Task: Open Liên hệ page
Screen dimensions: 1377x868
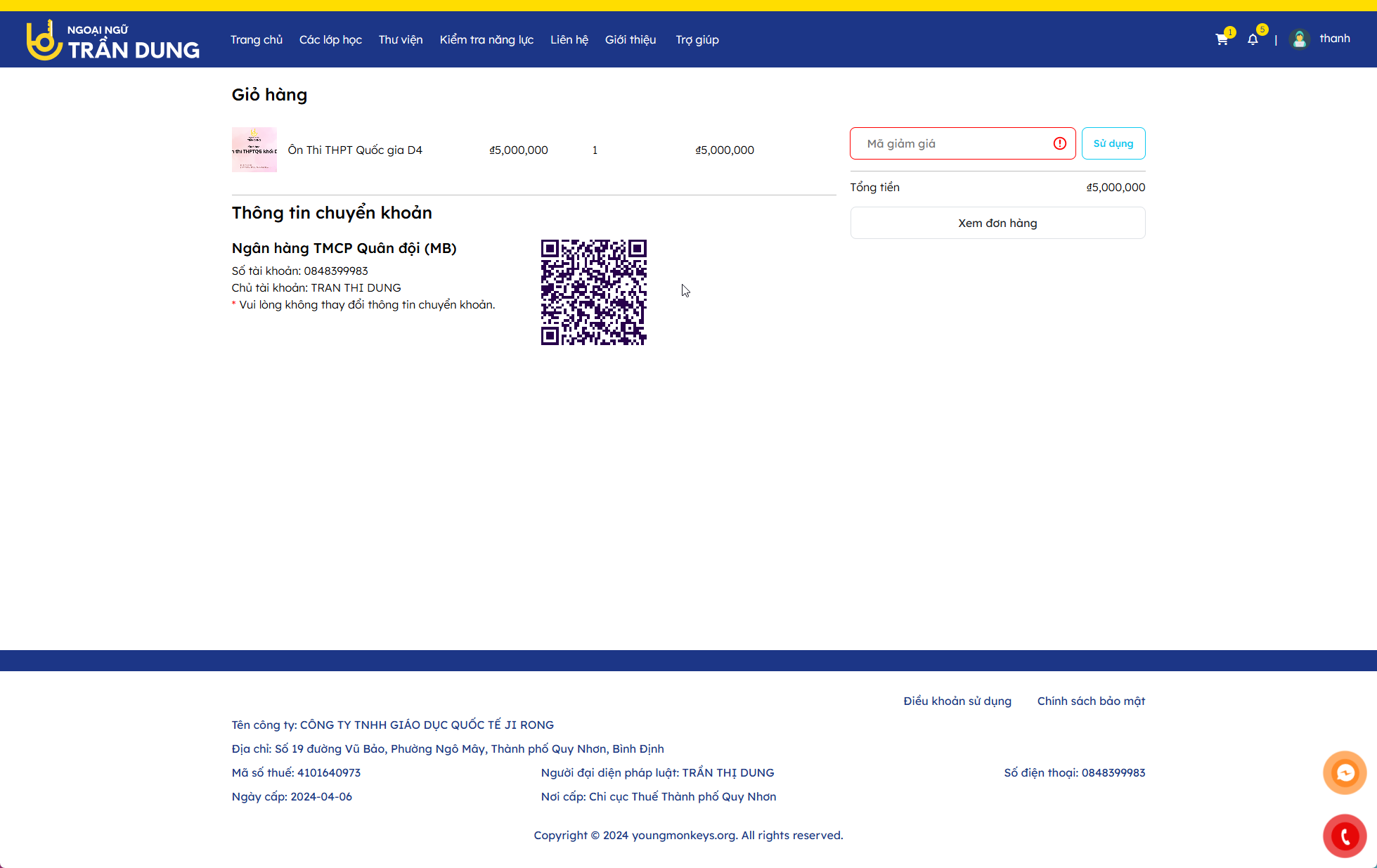Action: 569,39
